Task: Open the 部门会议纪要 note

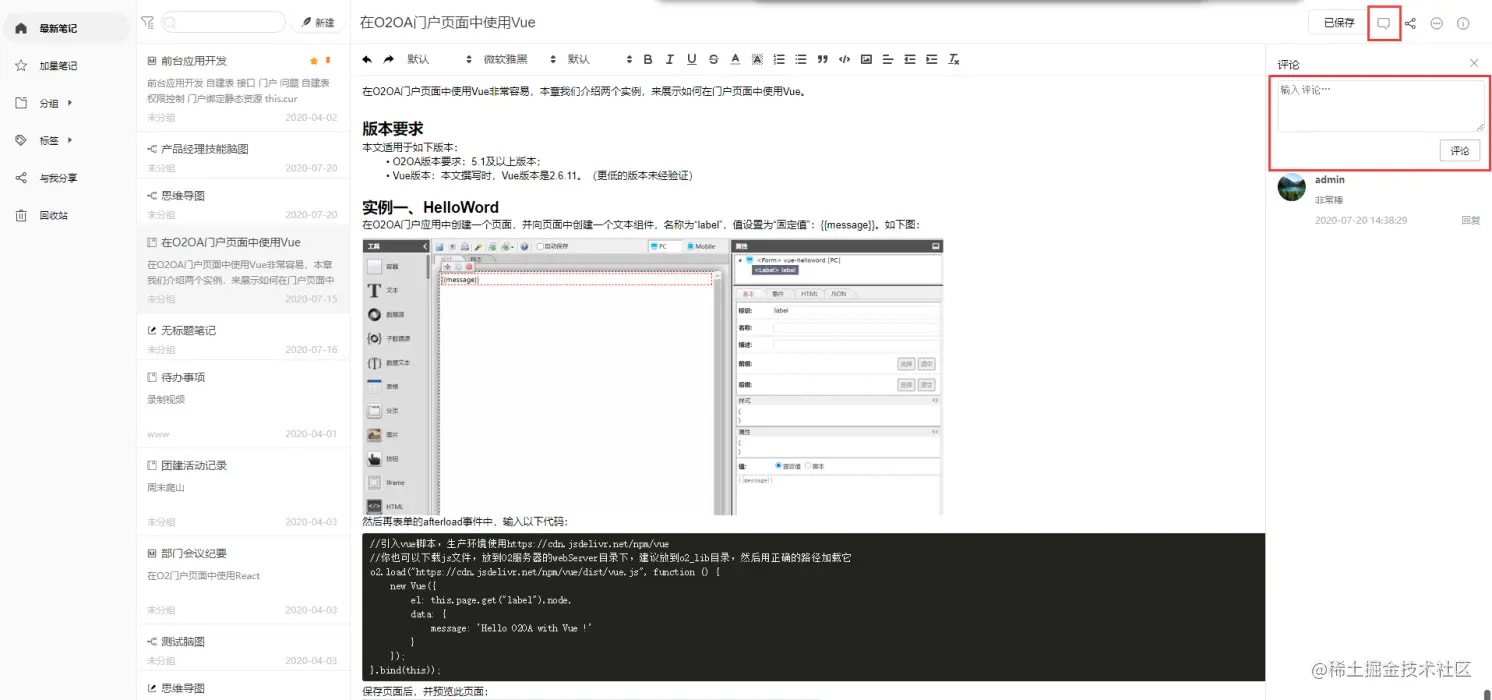Action: [x=243, y=581]
